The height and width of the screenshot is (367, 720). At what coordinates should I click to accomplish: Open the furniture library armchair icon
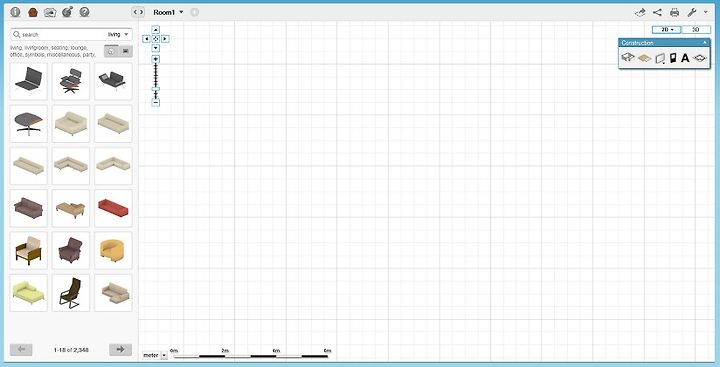point(33,12)
